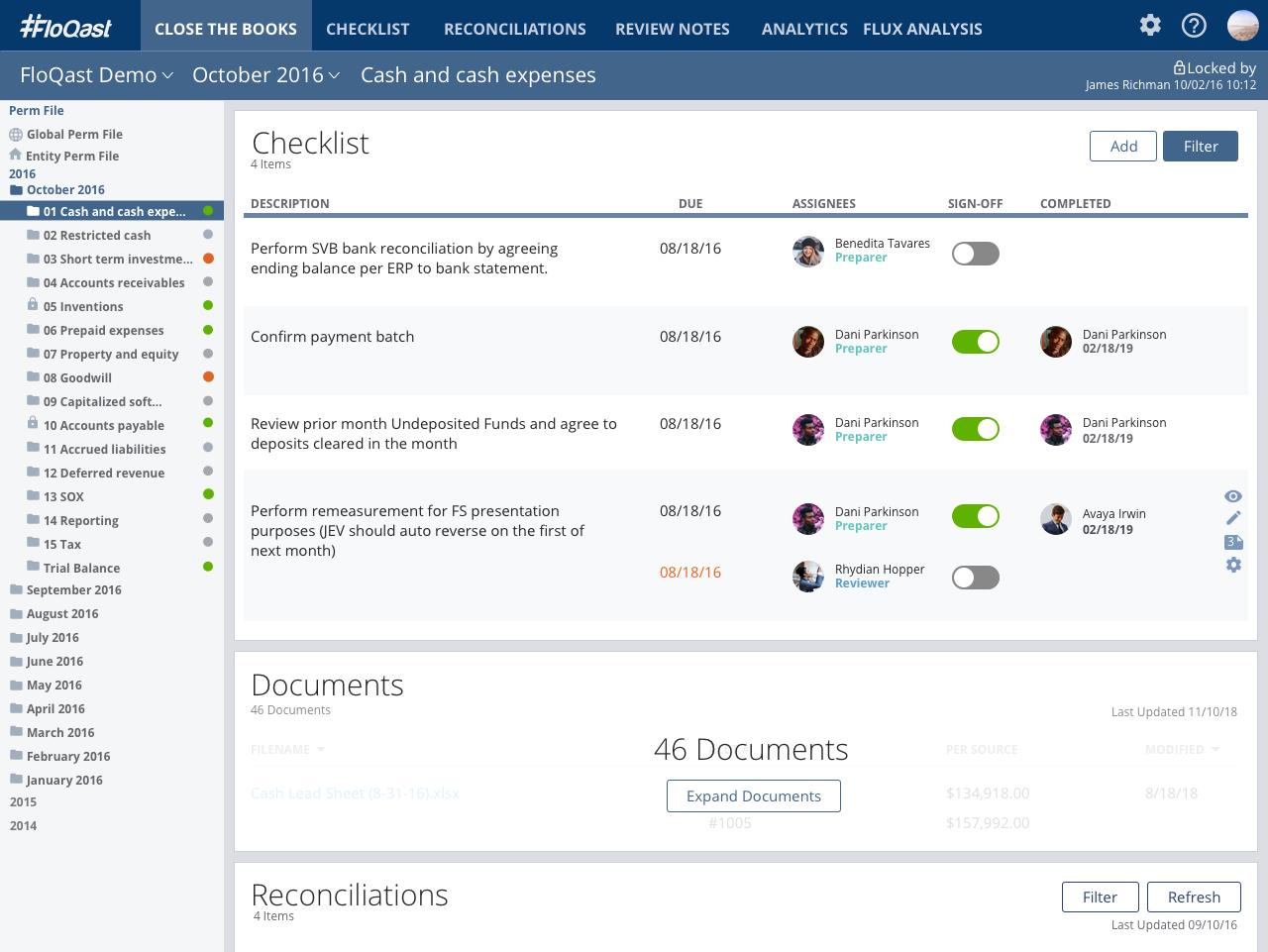The width and height of the screenshot is (1268, 952).
Task: Click the FloQast logo
Action: click(x=66, y=27)
